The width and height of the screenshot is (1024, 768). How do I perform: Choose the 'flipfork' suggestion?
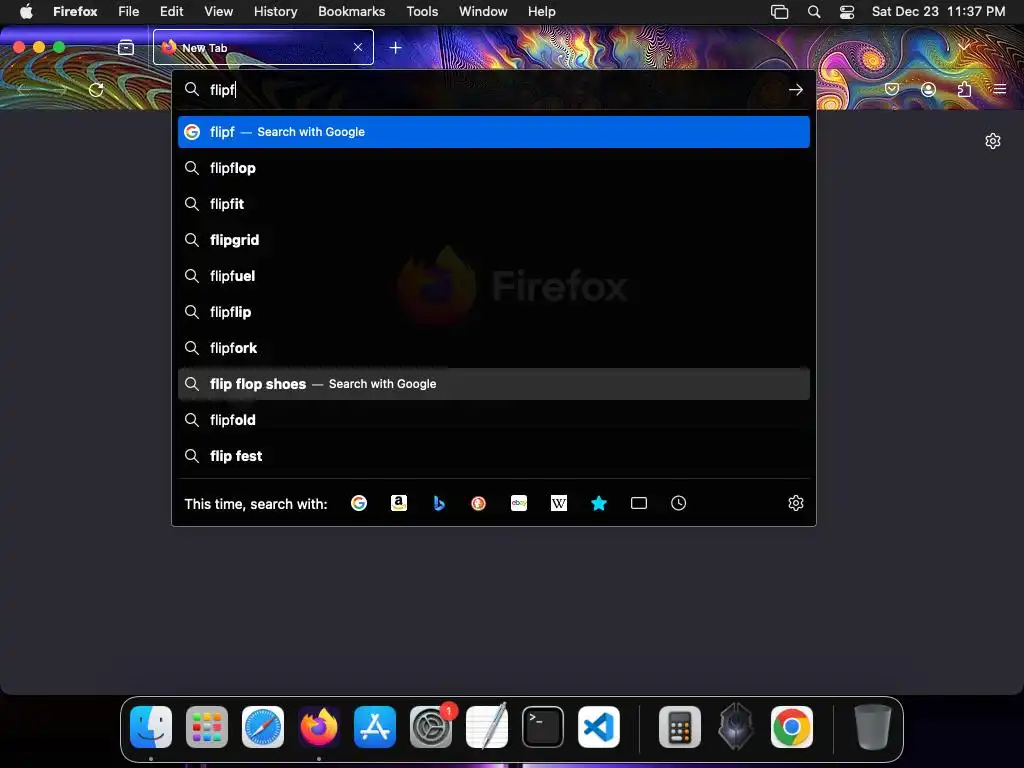coord(494,347)
